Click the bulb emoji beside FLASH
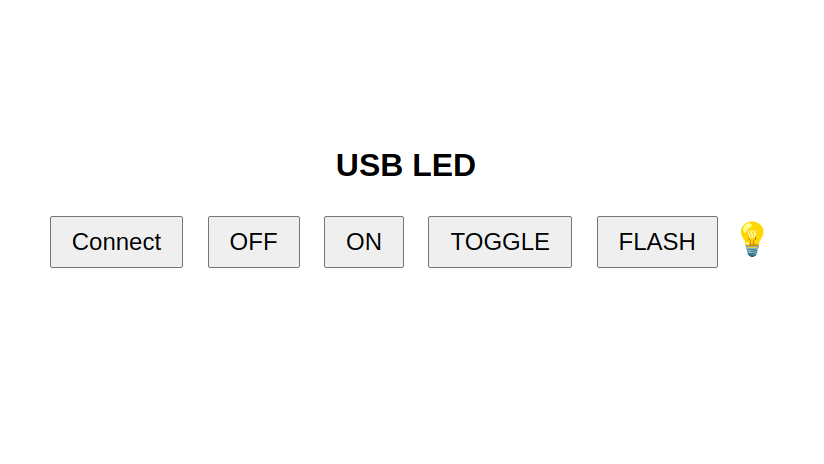This screenshot has width=824, height=464. [x=751, y=239]
